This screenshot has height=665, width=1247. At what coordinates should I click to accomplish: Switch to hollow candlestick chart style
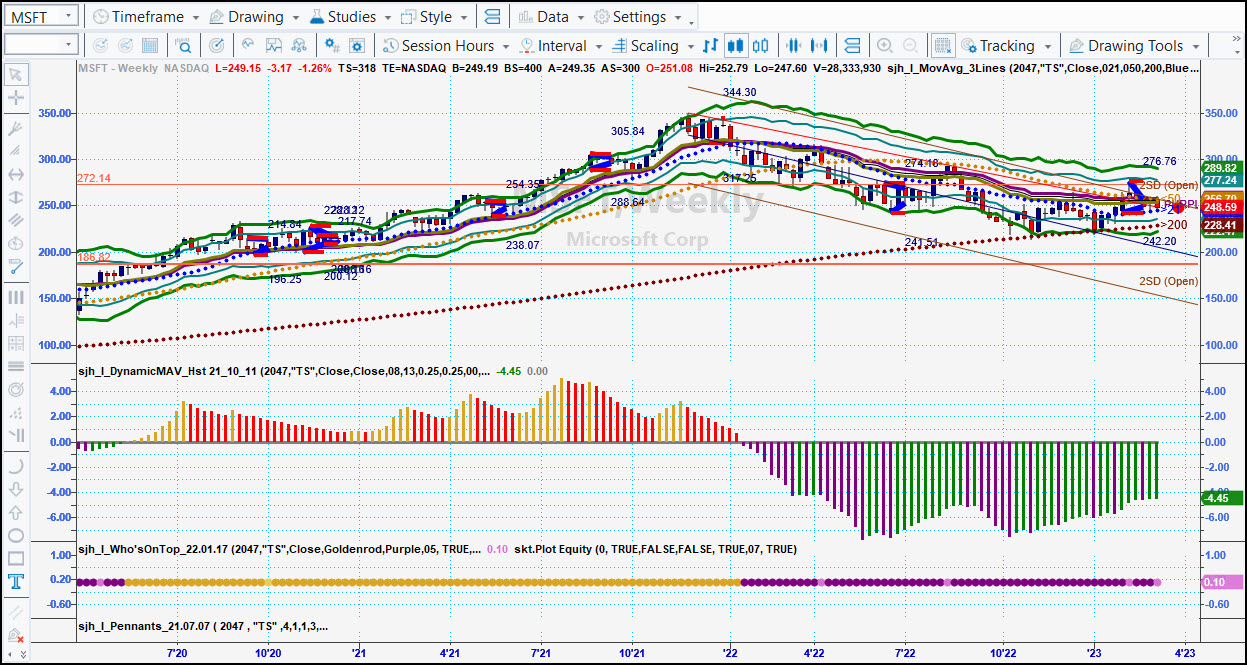point(760,45)
